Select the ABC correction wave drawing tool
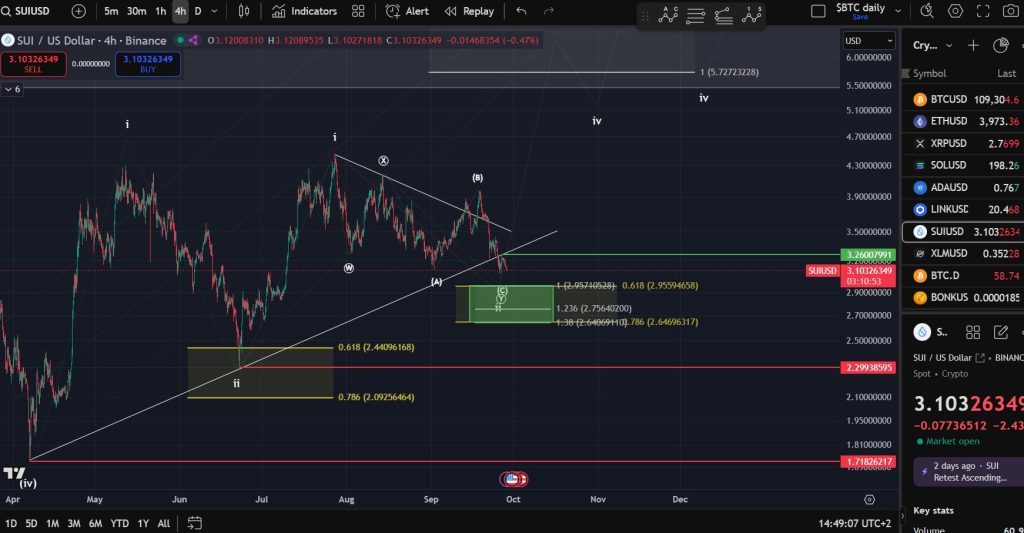1024x533 pixels. (668, 14)
